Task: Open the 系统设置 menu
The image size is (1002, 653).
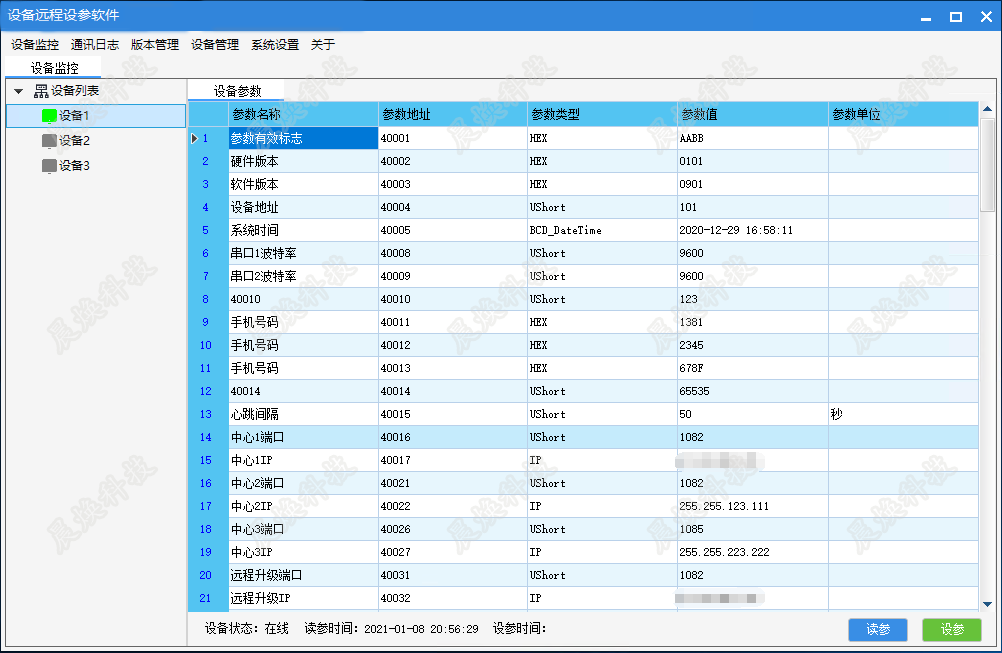Action: [x=275, y=44]
